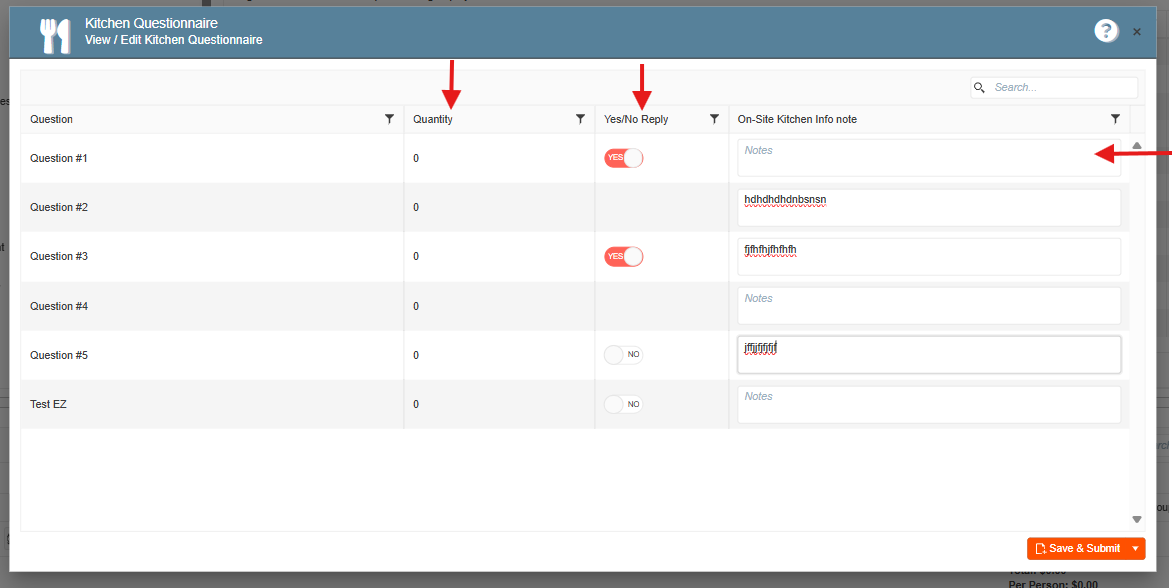Sort by On-Site Kitchen Info note header
1172x588 pixels.
point(798,120)
